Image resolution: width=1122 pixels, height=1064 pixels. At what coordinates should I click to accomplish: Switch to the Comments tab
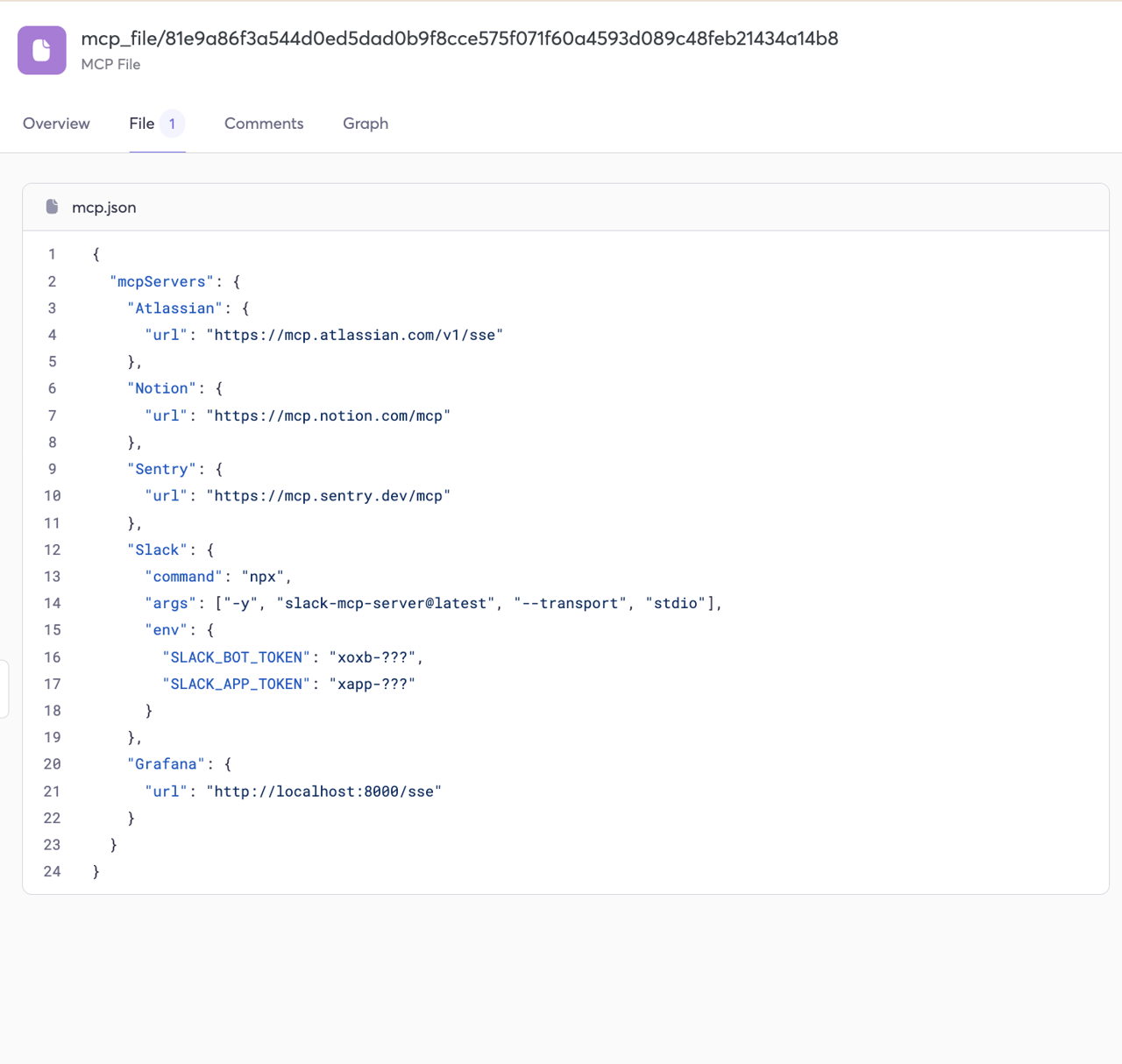click(x=264, y=124)
